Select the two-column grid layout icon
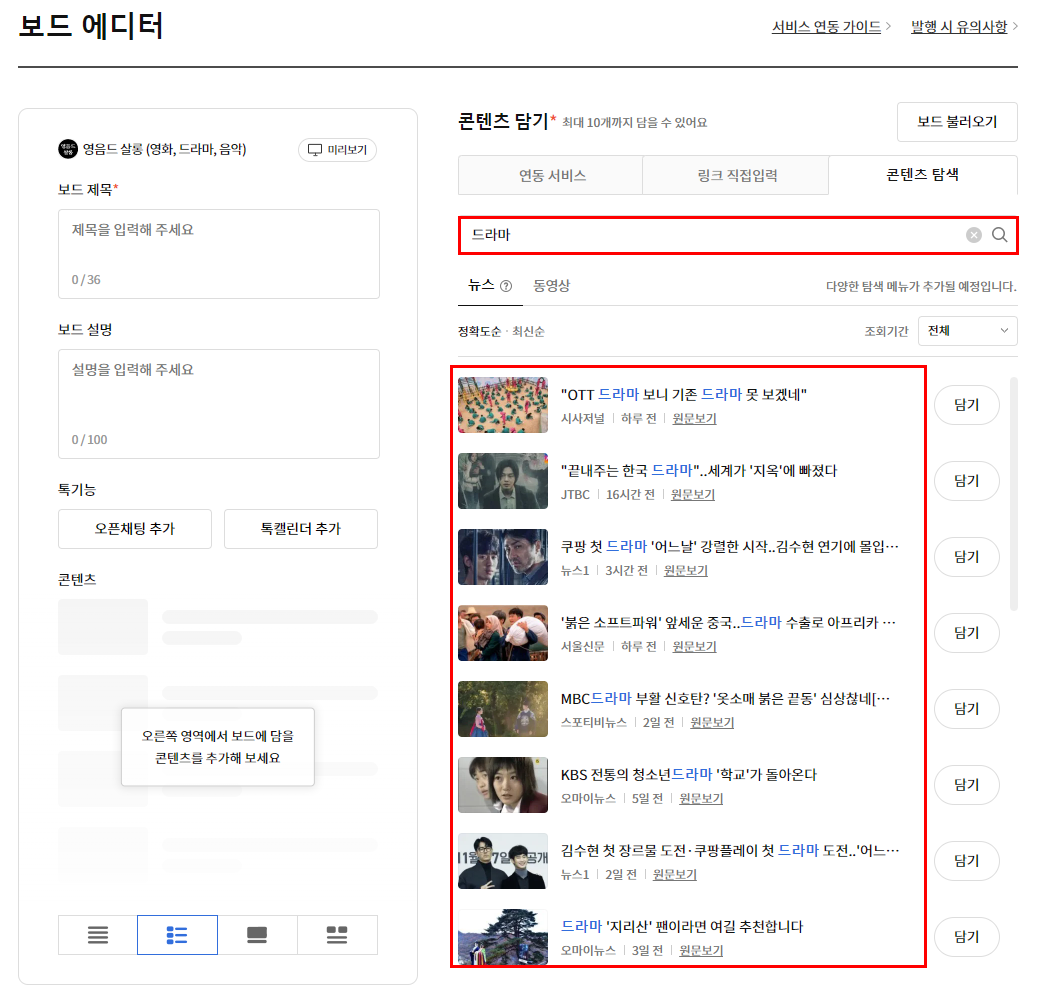The height and width of the screenshot is (999, 1044). tap(337, 934)
